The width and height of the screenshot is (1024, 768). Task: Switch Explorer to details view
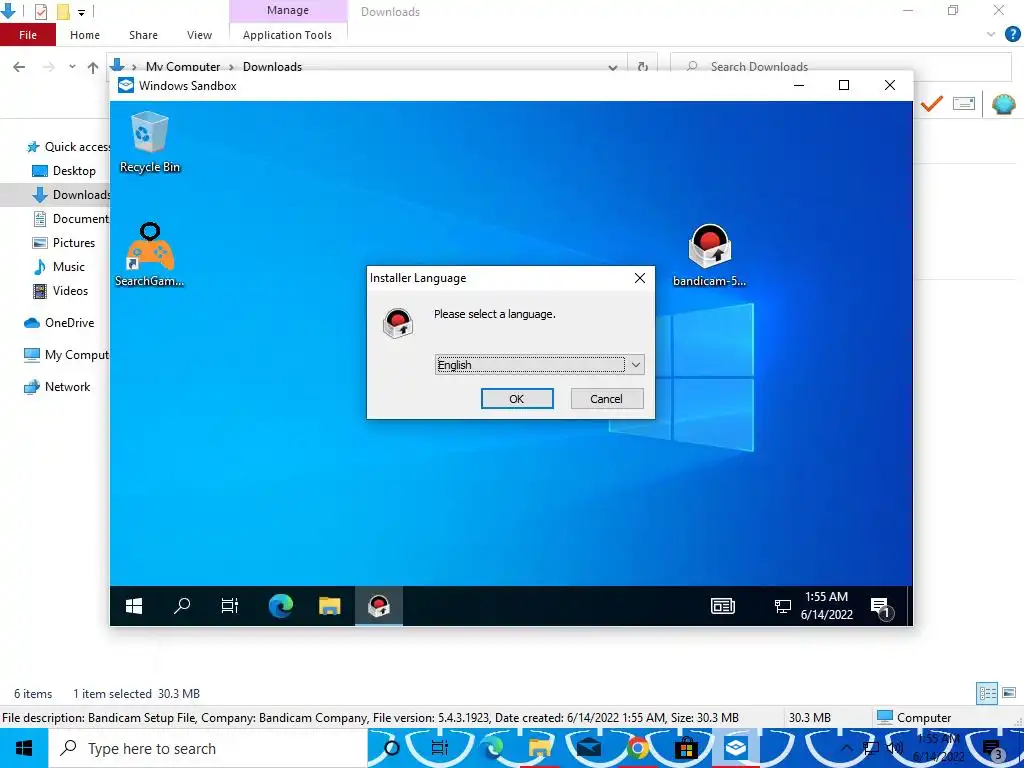click(987, 694)
